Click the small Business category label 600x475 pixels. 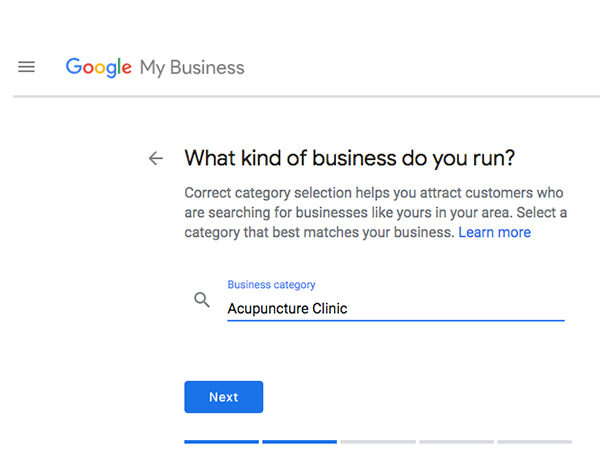[271, 285]
